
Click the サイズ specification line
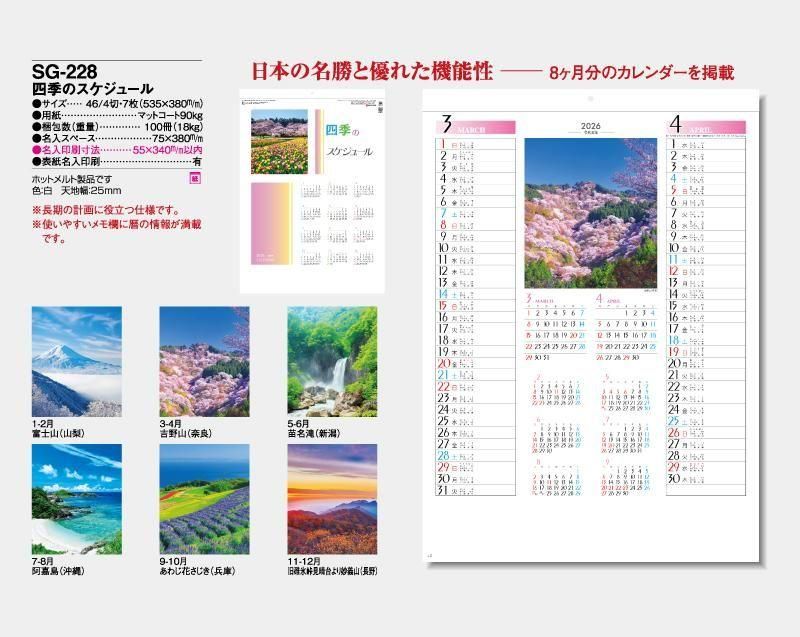click(x=117, y=103)
